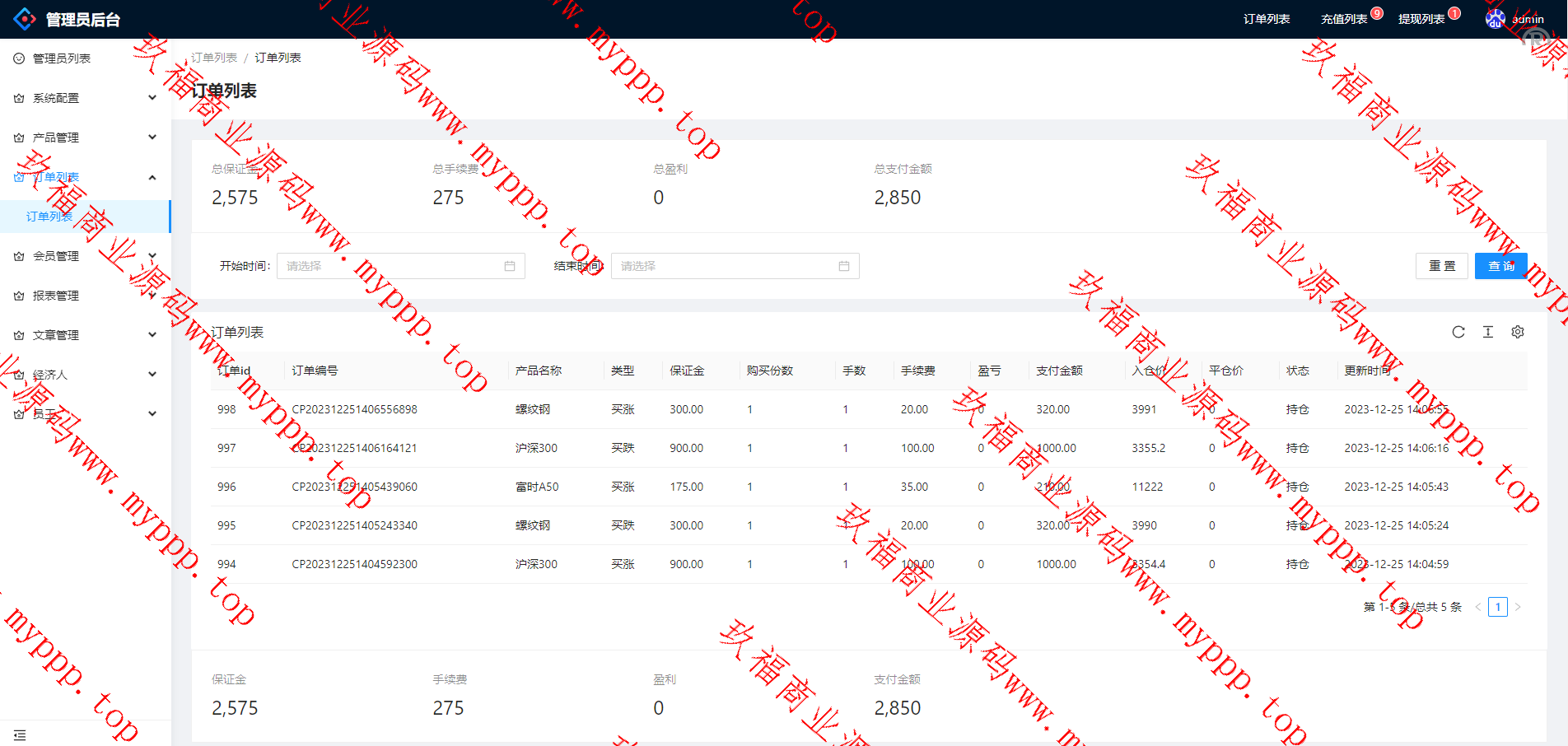Select the 订单列表 submenu item in sidebar
1568x746 pixels.
point(49,217)
